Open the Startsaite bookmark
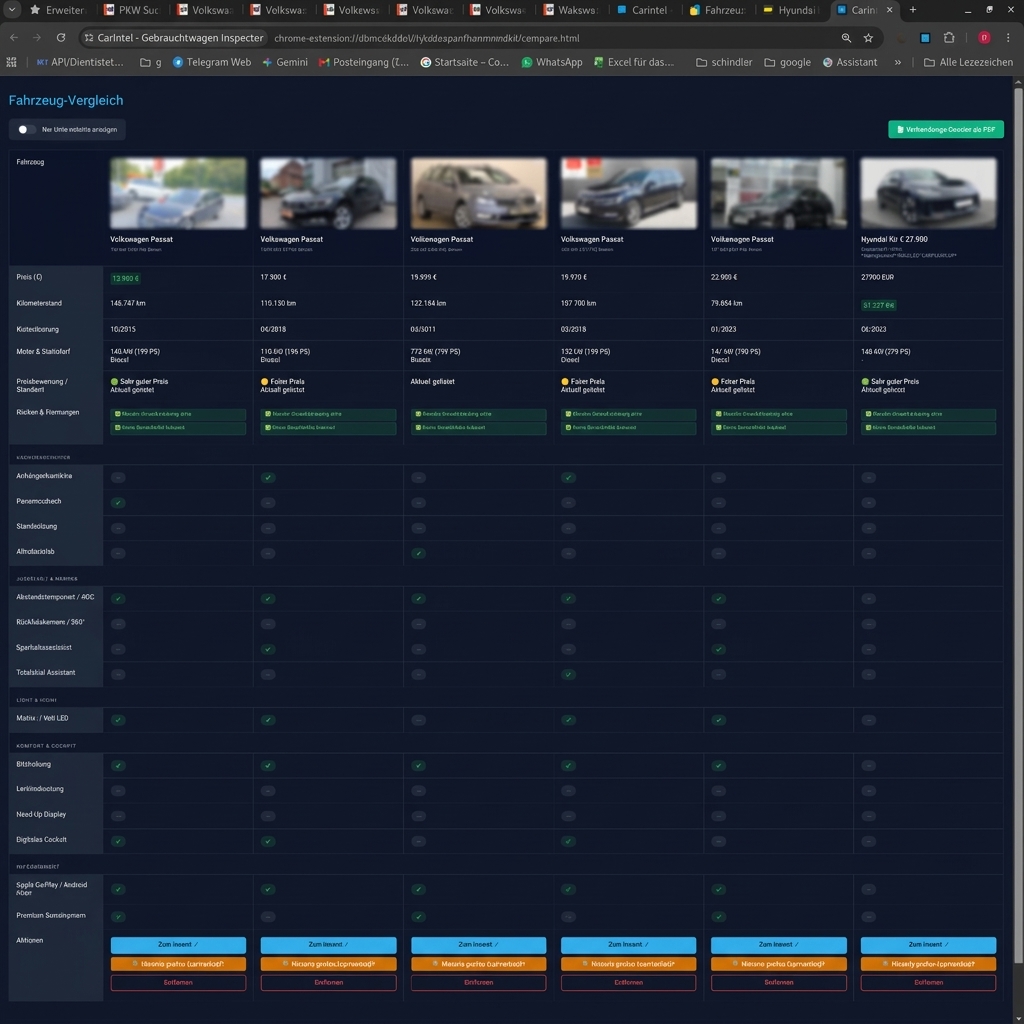 [464, 62]
